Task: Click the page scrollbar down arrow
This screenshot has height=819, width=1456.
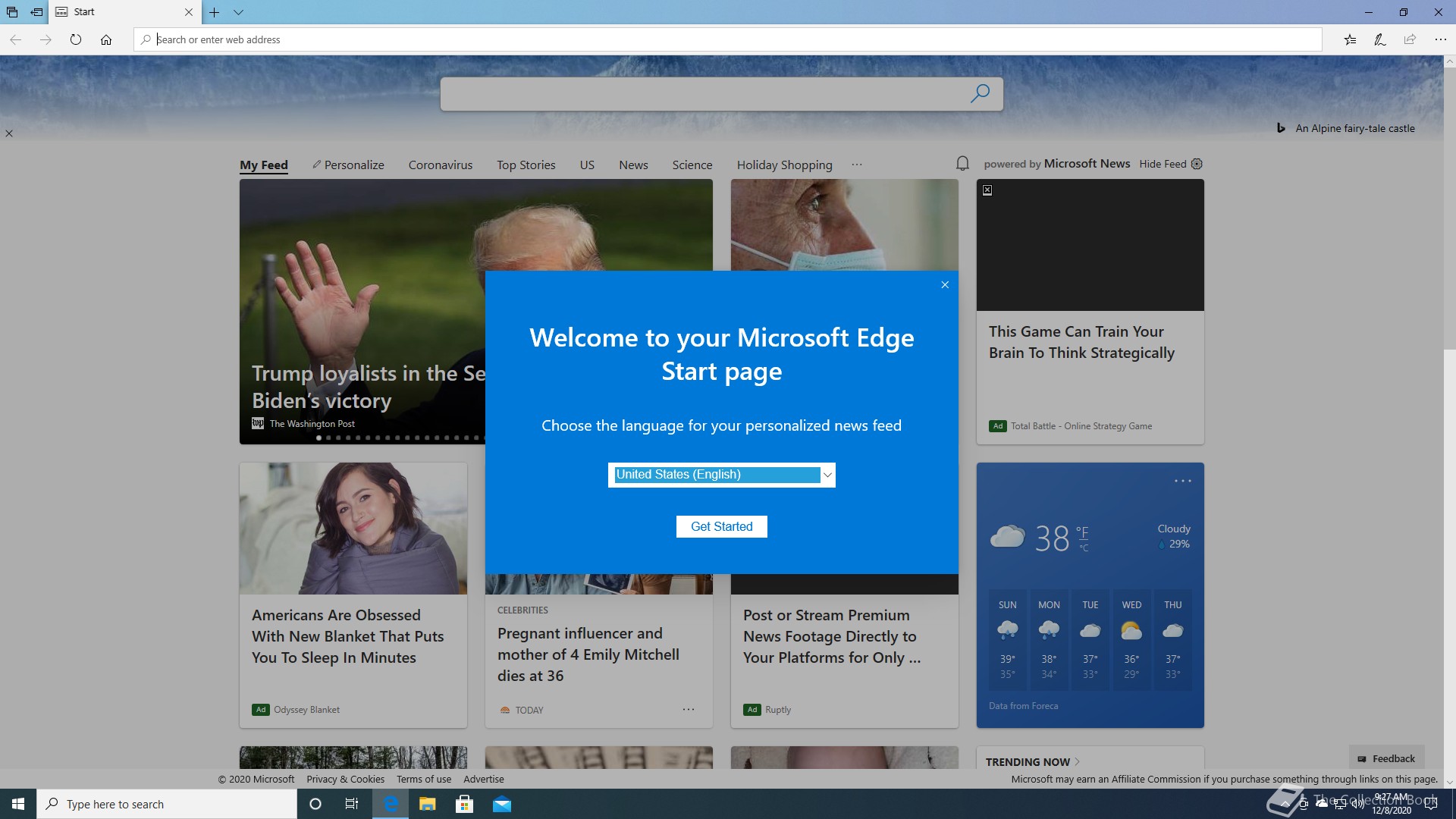Action: [1449, 782]
